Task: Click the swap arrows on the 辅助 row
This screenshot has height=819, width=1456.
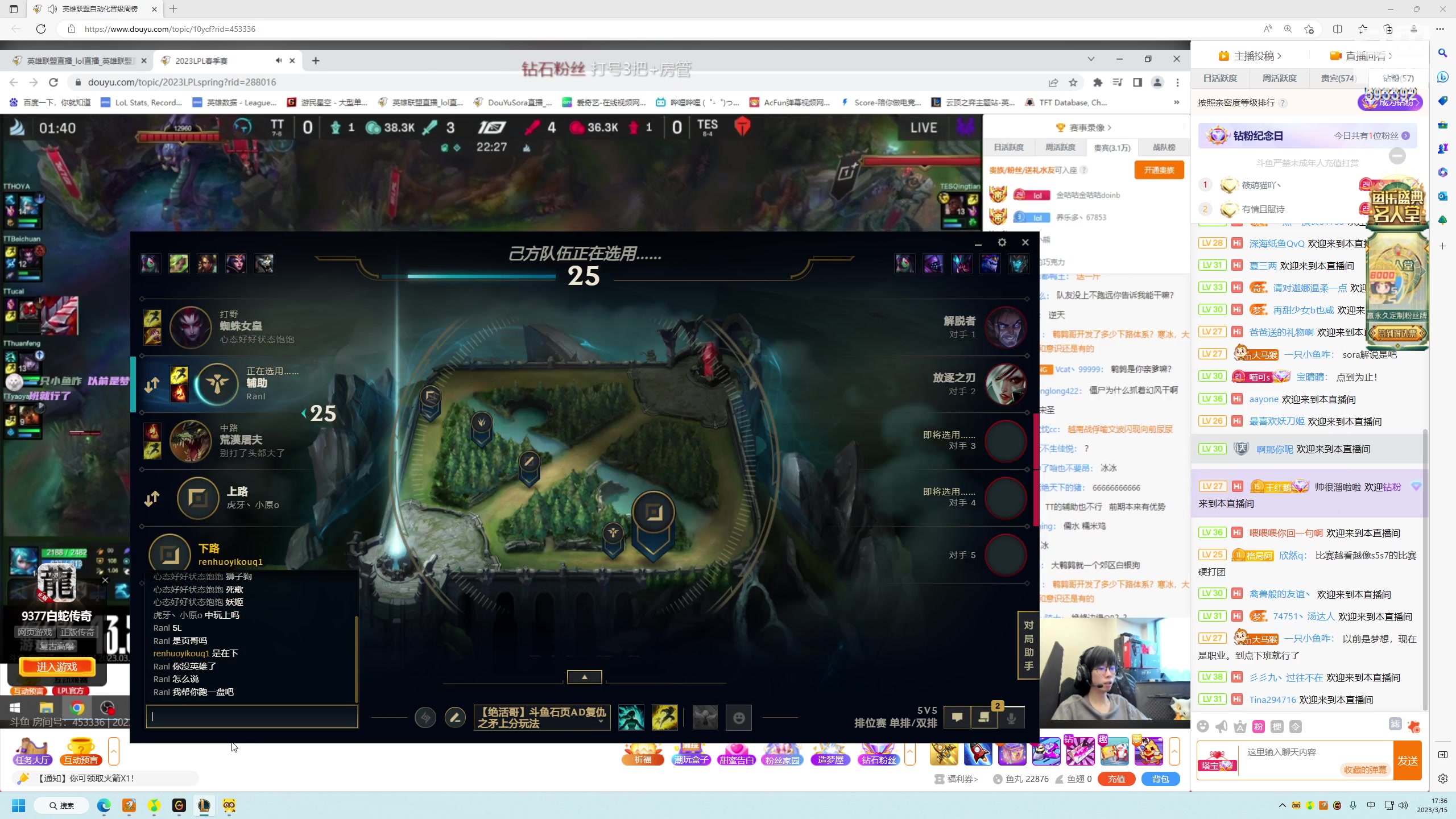Action: [x=152, y=385]
